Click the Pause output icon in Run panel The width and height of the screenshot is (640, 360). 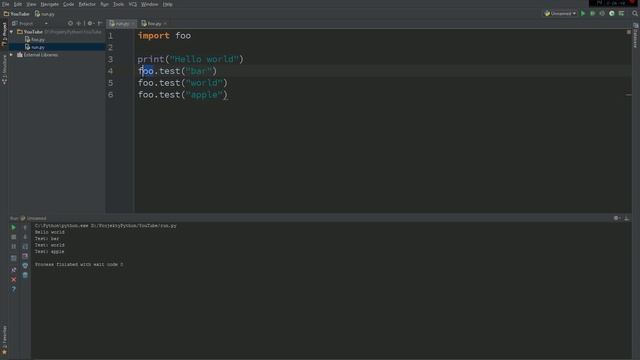13,247
